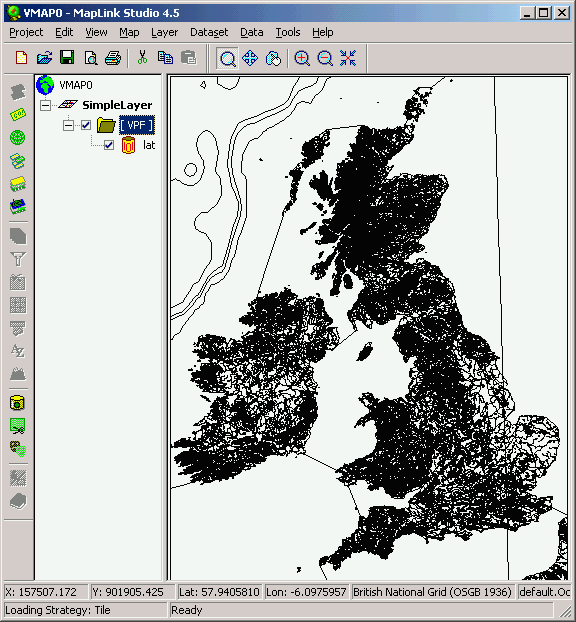Select the [ VPF ] tree item
Image resolution: width=576 pixels, height=622 pixels.
click(x=137, y=125)
